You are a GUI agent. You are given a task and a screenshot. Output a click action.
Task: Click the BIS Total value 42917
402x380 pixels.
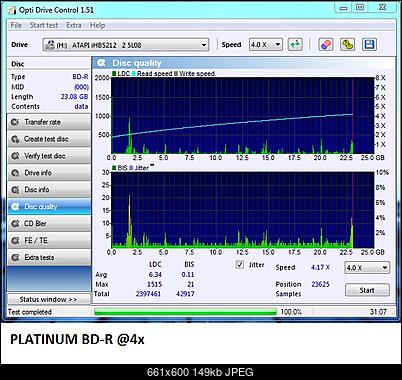(185, 294)
